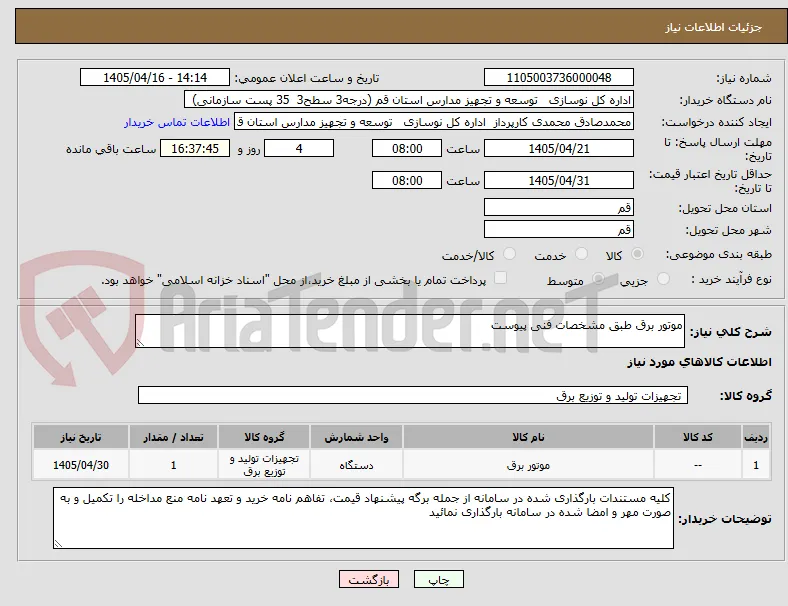Click the نام کالا column header
Image resolution: width=788 pixels, height=606 pixels.
point(528,437)
